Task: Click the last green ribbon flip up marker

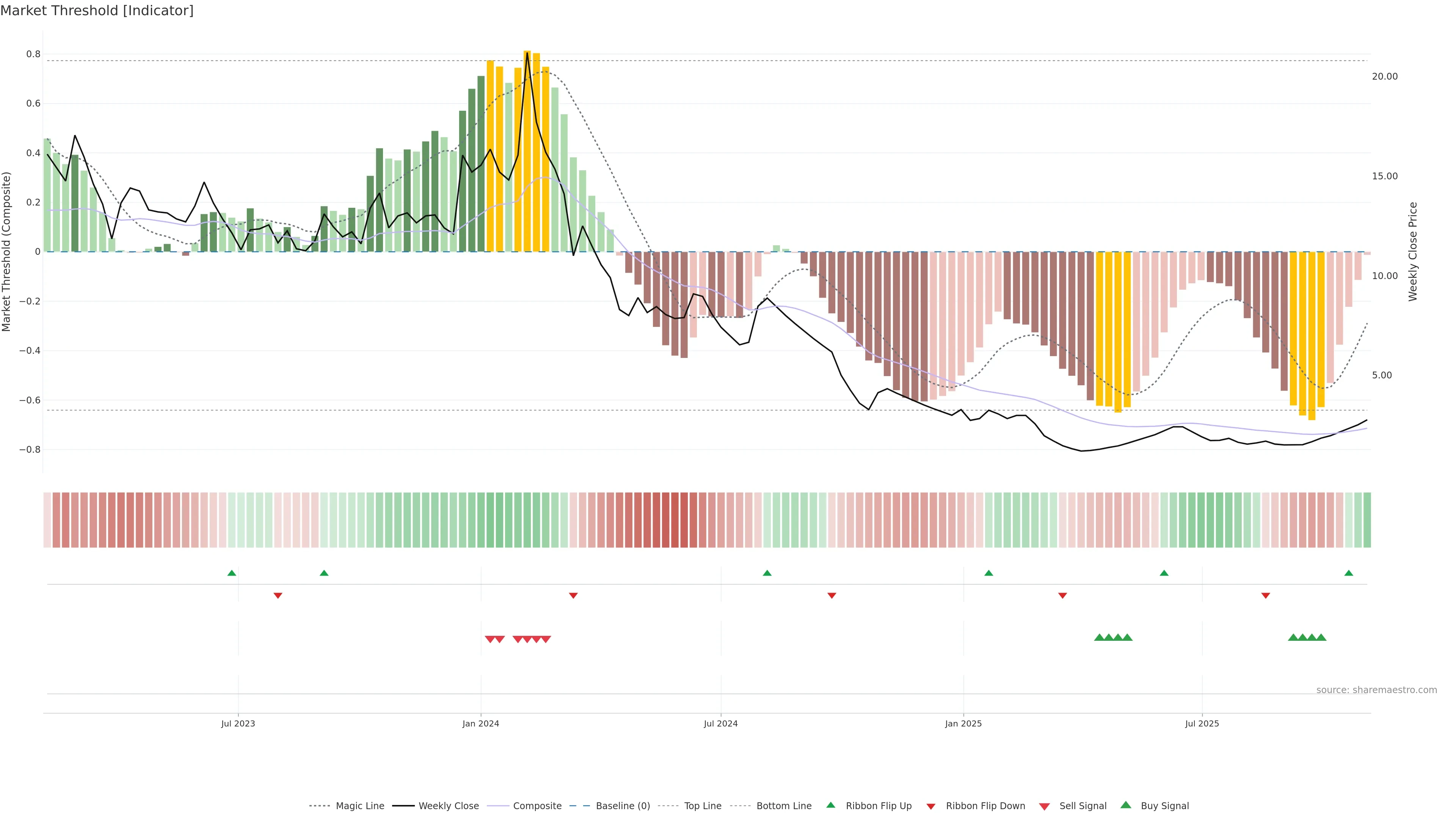Action: click(x=1349, y=573)
